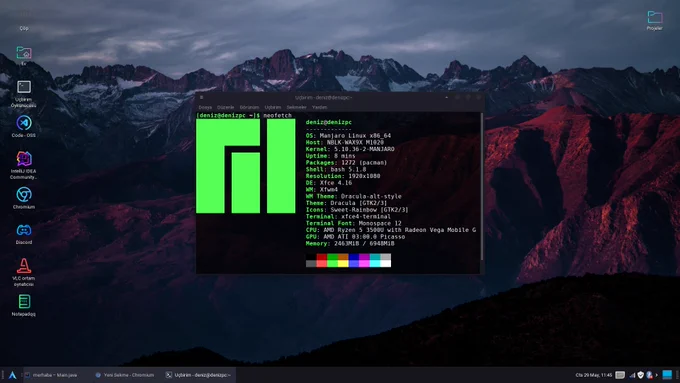680x383 pixels.
Task: Open the Ev home folder icon
Action: click(x=24, y=55)
